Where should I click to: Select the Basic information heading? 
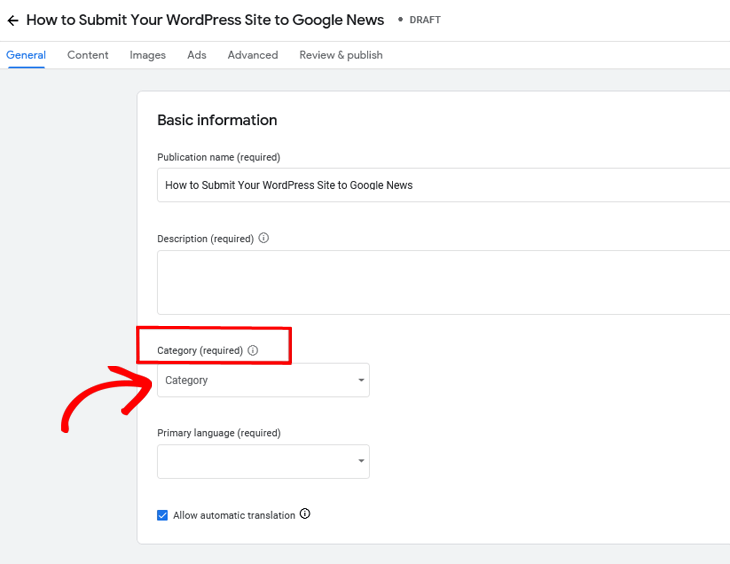click(x=217, y=120)
